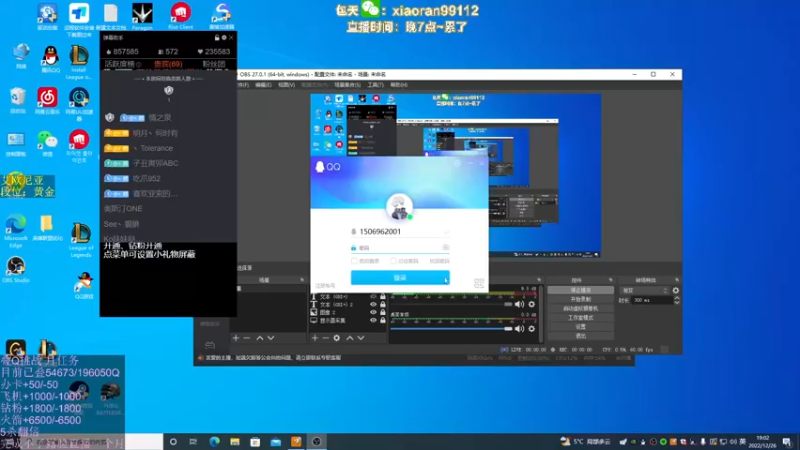Pop out the scenes dock panel
This screenshot has height=450, width=800.
(x=302, y=280)
